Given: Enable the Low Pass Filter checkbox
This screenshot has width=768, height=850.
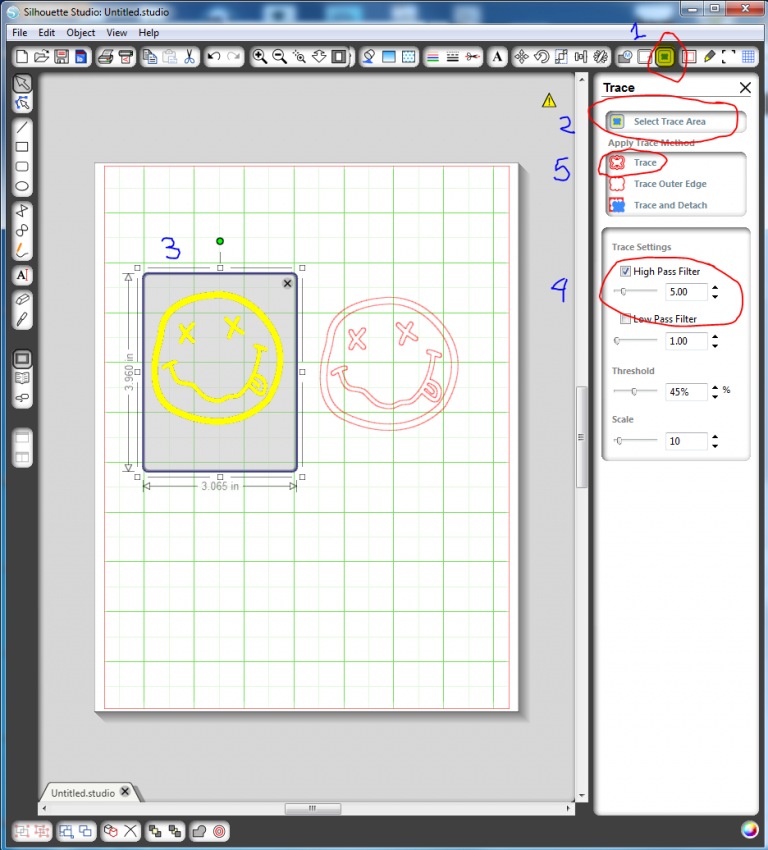Looking at the screenshot, I should [625, 319].
